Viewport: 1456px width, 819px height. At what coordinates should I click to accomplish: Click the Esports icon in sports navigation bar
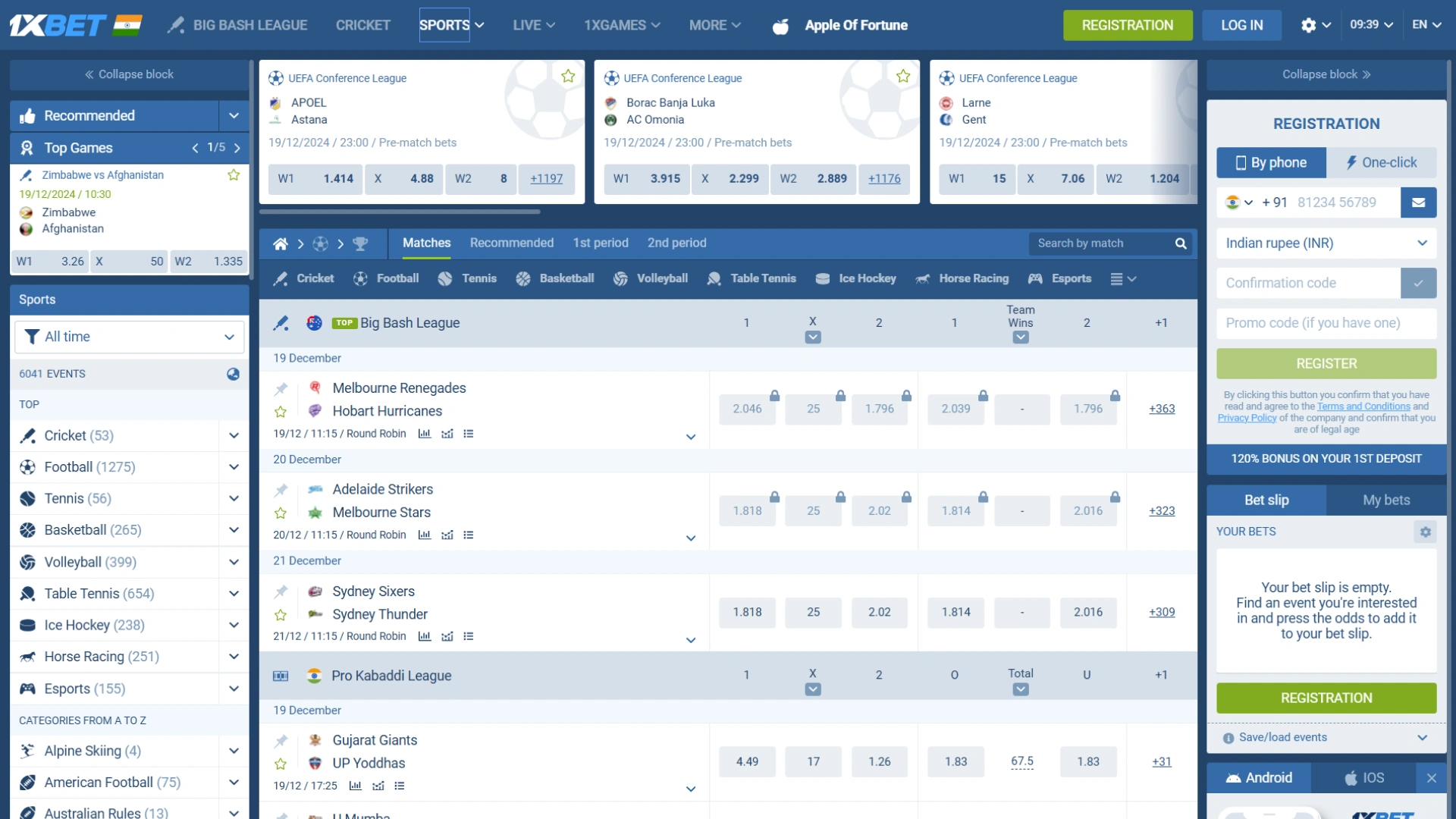[x=1038, y=278]
